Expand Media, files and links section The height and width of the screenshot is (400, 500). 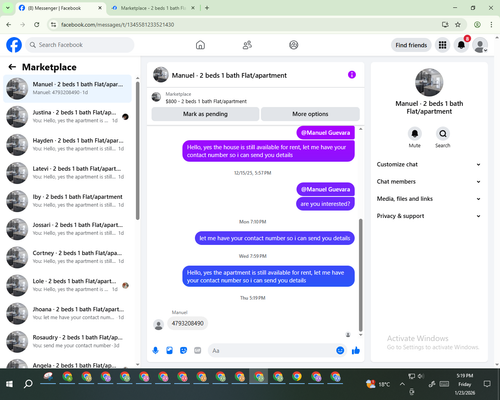[429, 199]
